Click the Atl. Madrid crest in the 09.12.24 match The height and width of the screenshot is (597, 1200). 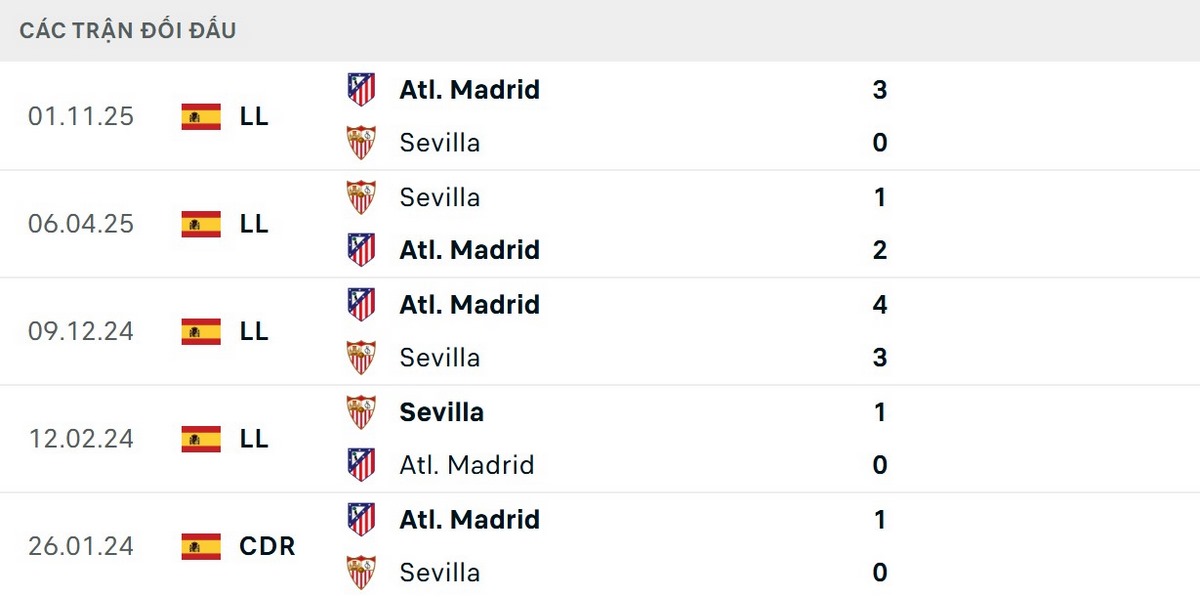click(359, 304)
